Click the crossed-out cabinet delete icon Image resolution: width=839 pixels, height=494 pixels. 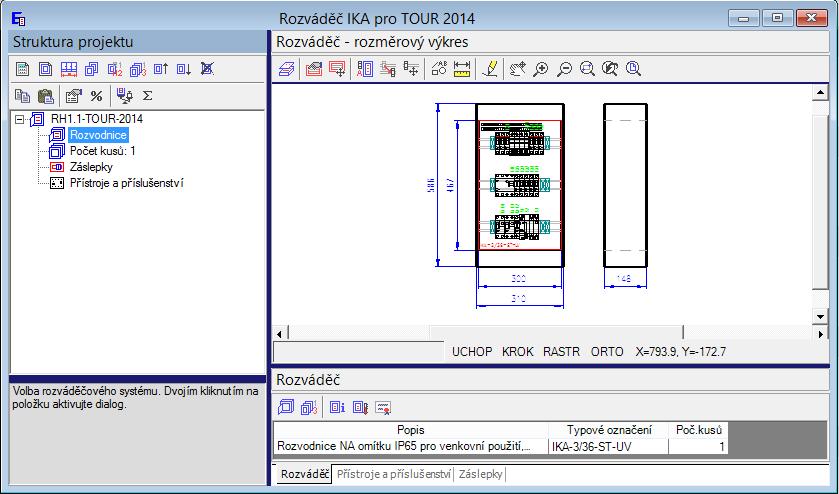pos(207,69)
